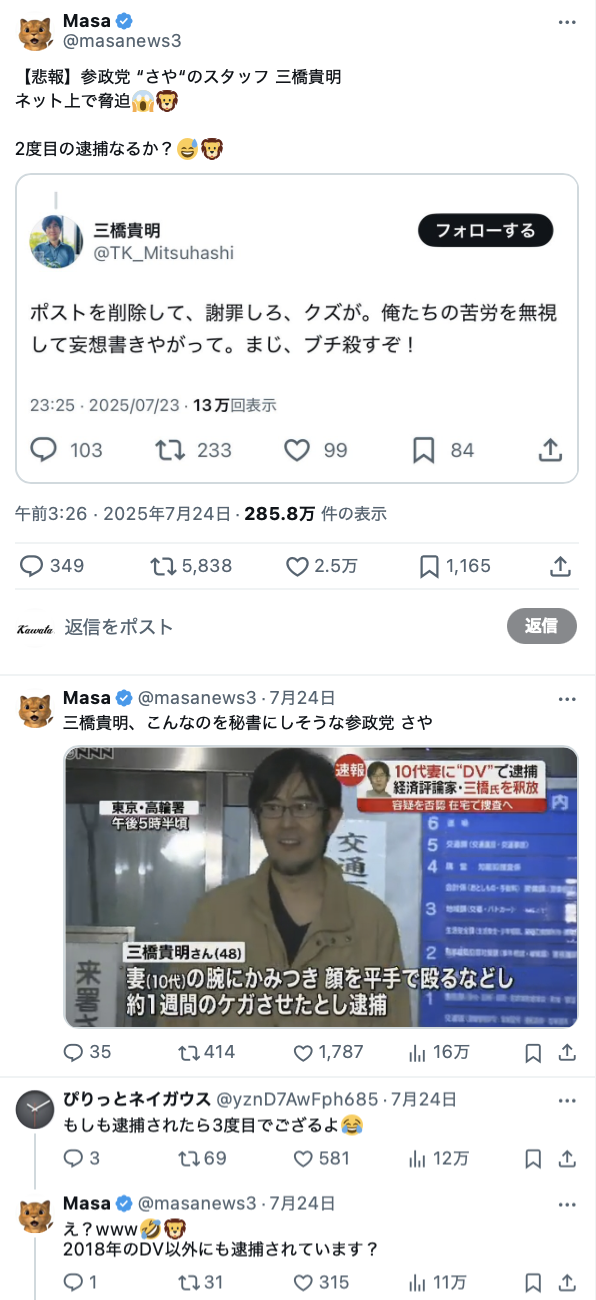Image resolution: width=596 pixels, height=1300 pixels.
Task: Click the 返信 reply button
Action: pos(541,625)
